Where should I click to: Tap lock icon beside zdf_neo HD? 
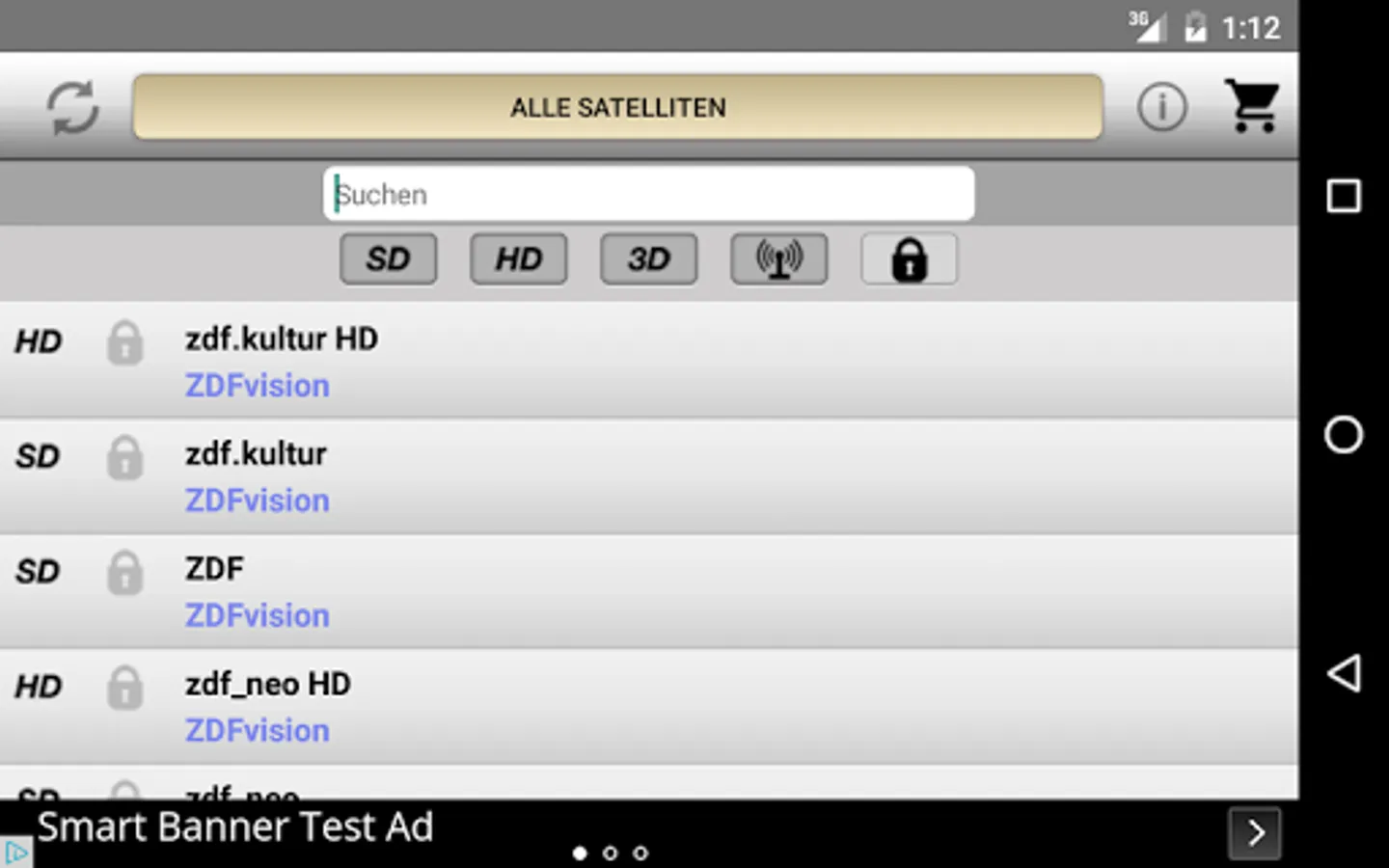[x=125, y=688]
